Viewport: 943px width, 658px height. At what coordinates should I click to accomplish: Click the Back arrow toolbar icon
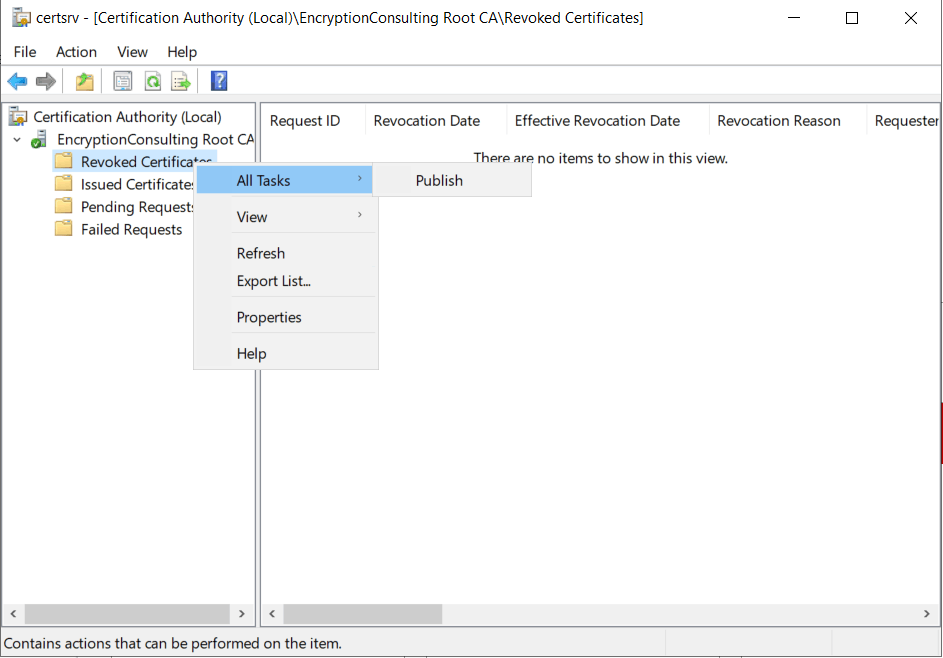coord(17,81)
